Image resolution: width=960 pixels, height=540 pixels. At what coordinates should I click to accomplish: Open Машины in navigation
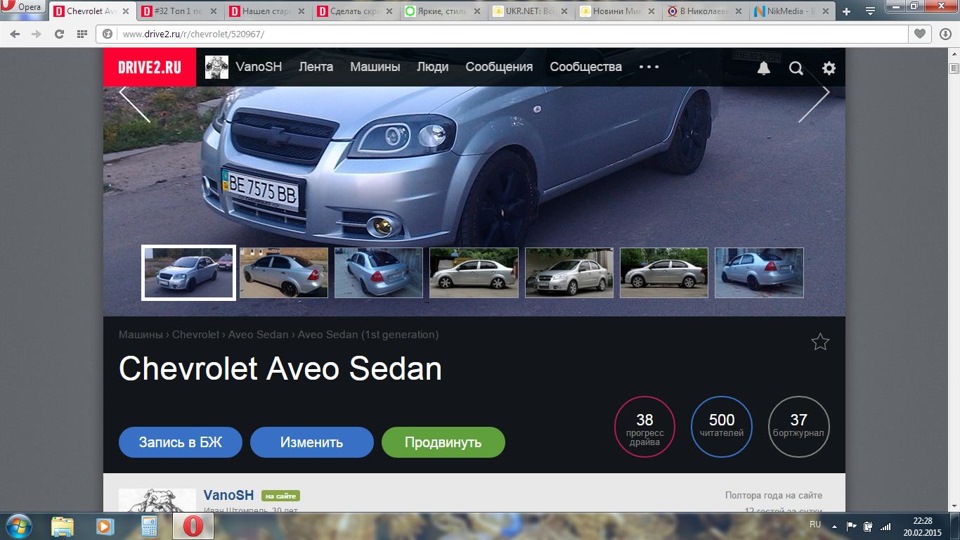click(x=375, y=67)
